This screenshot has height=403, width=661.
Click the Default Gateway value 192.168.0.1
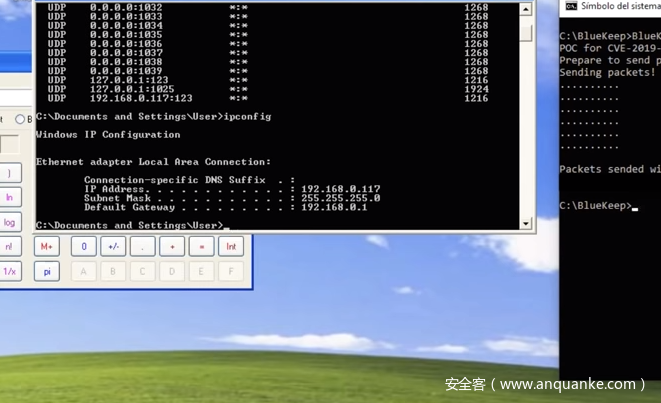pyautogui.click(x=334, y=207)
